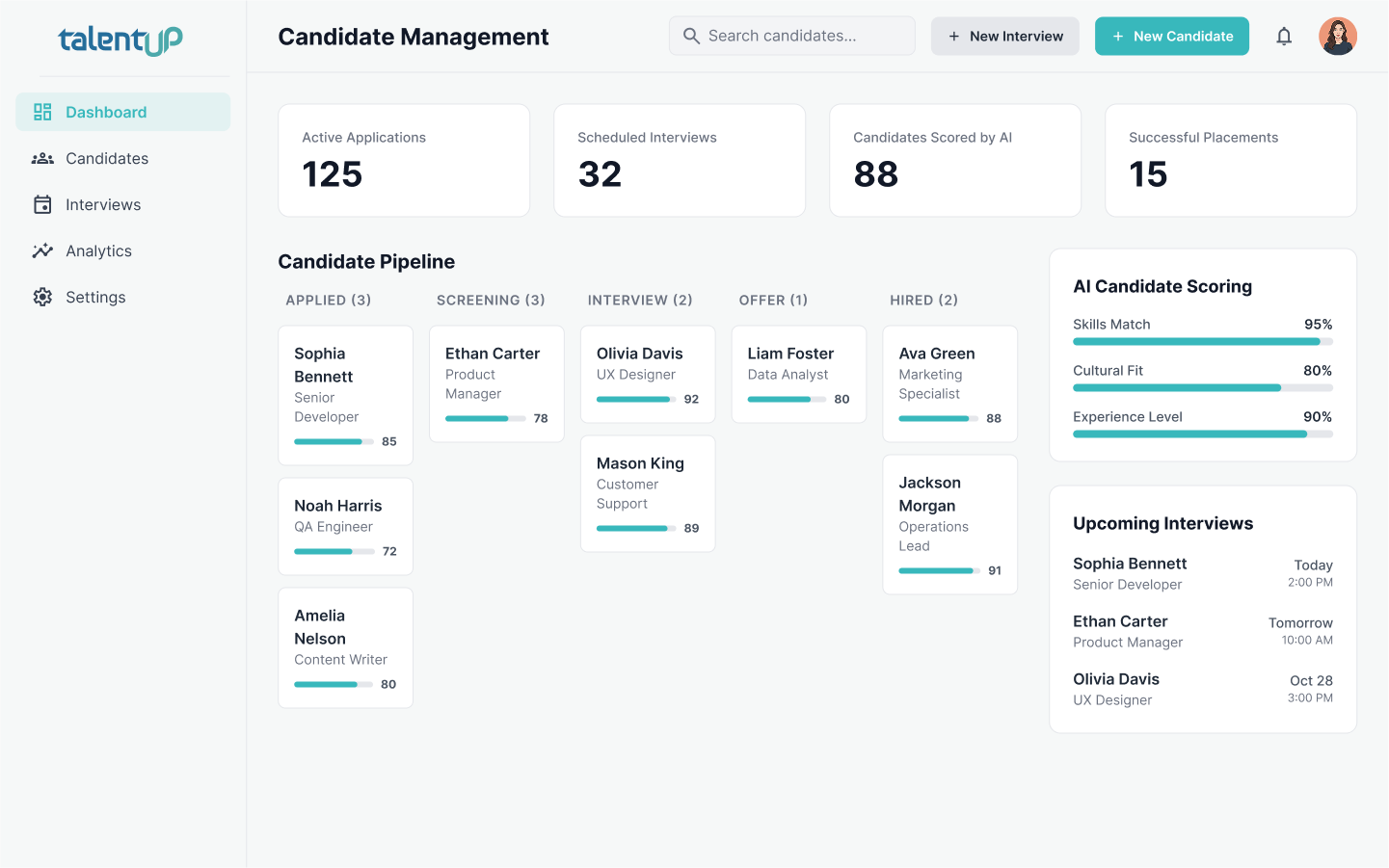
Task: Open the Candidates menu item
Action: 107,158
